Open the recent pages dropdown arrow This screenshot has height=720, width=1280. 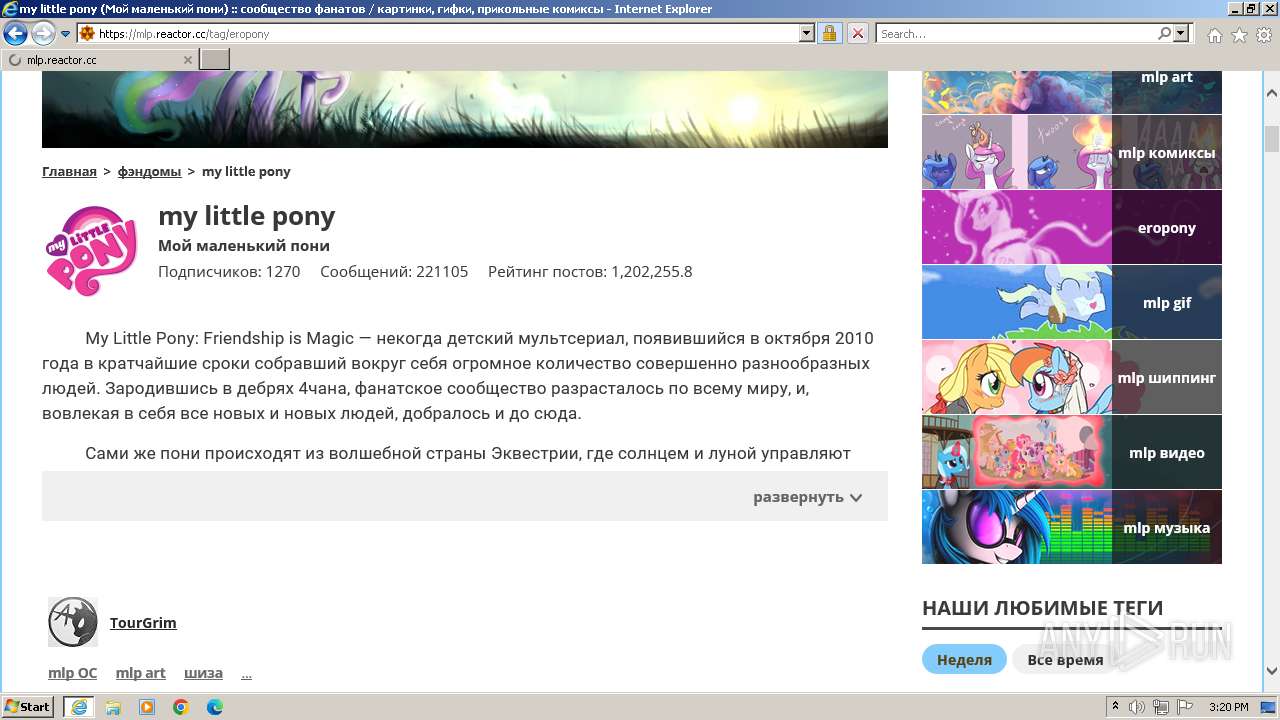(x=65, y=34)
